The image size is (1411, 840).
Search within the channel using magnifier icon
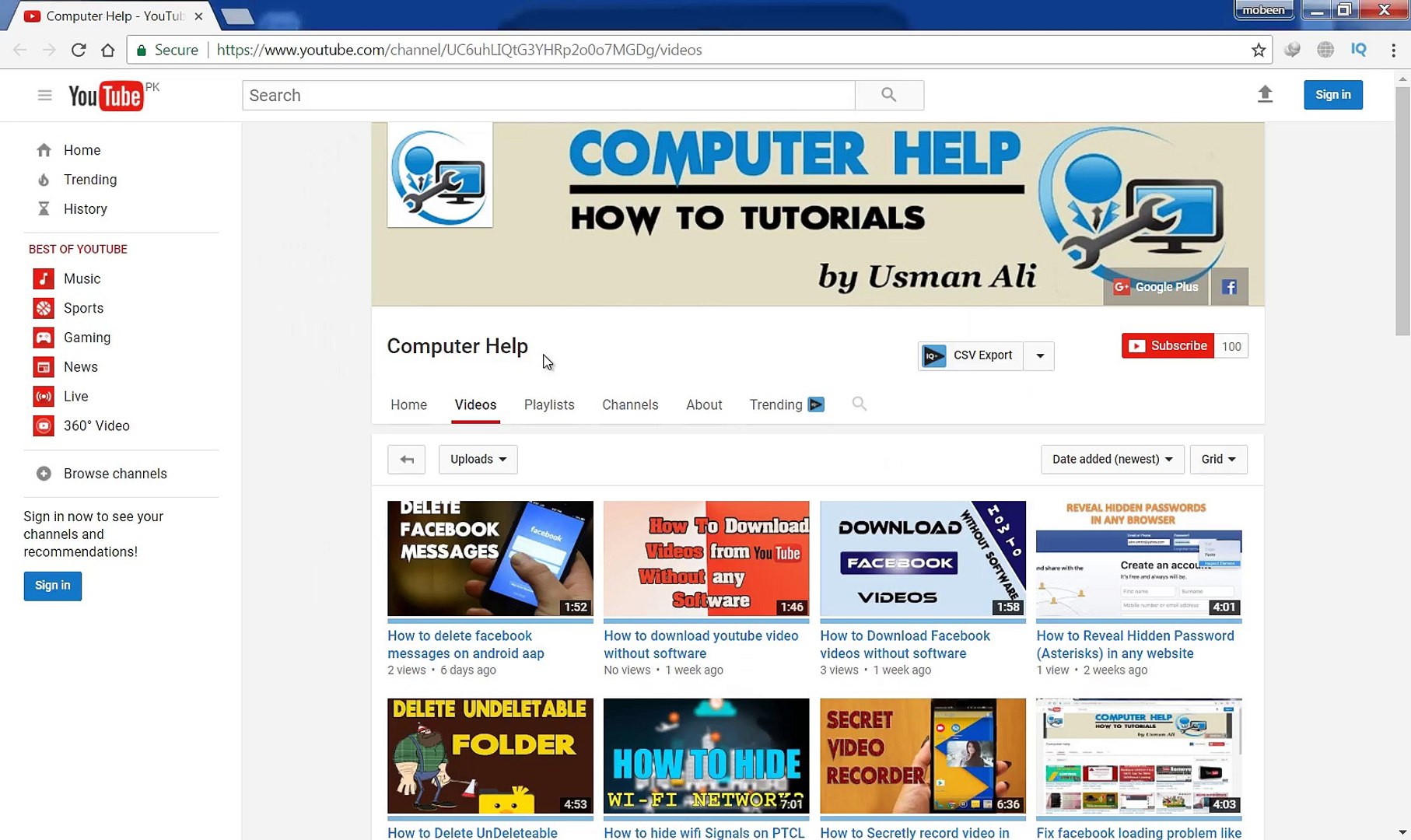(859, 404)
